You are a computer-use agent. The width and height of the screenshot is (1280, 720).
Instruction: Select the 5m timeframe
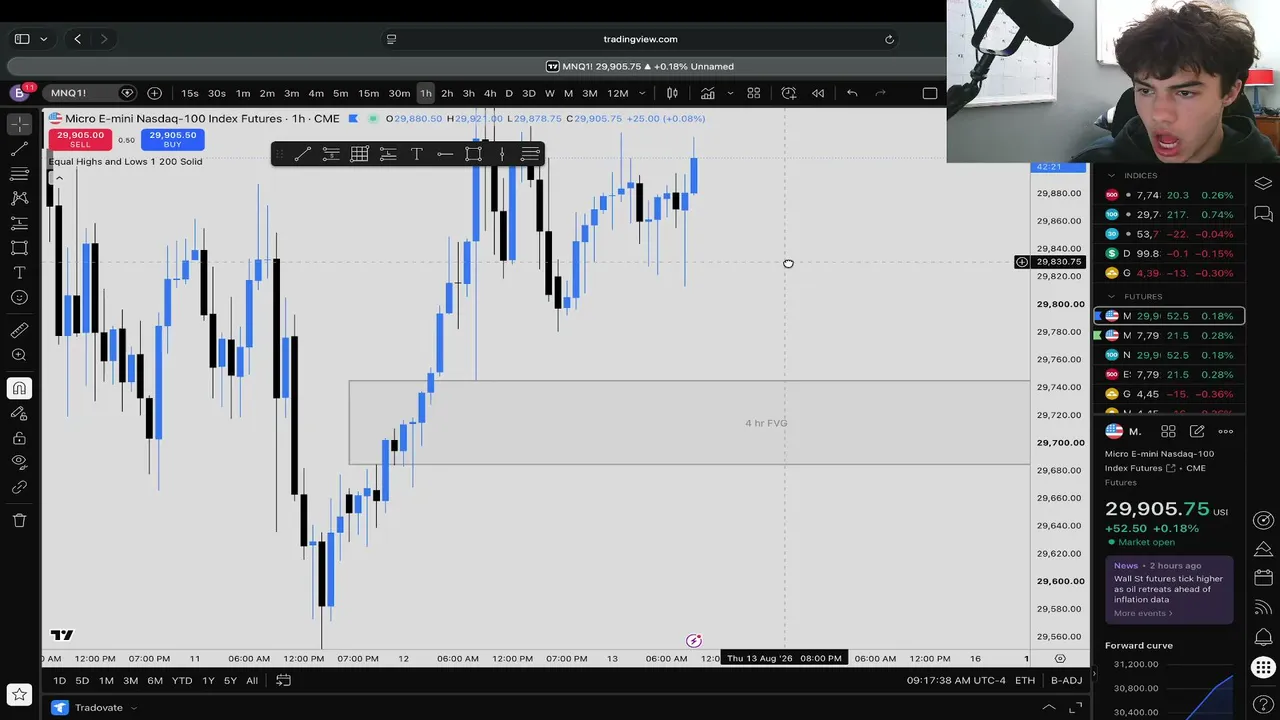click(340, 93)
